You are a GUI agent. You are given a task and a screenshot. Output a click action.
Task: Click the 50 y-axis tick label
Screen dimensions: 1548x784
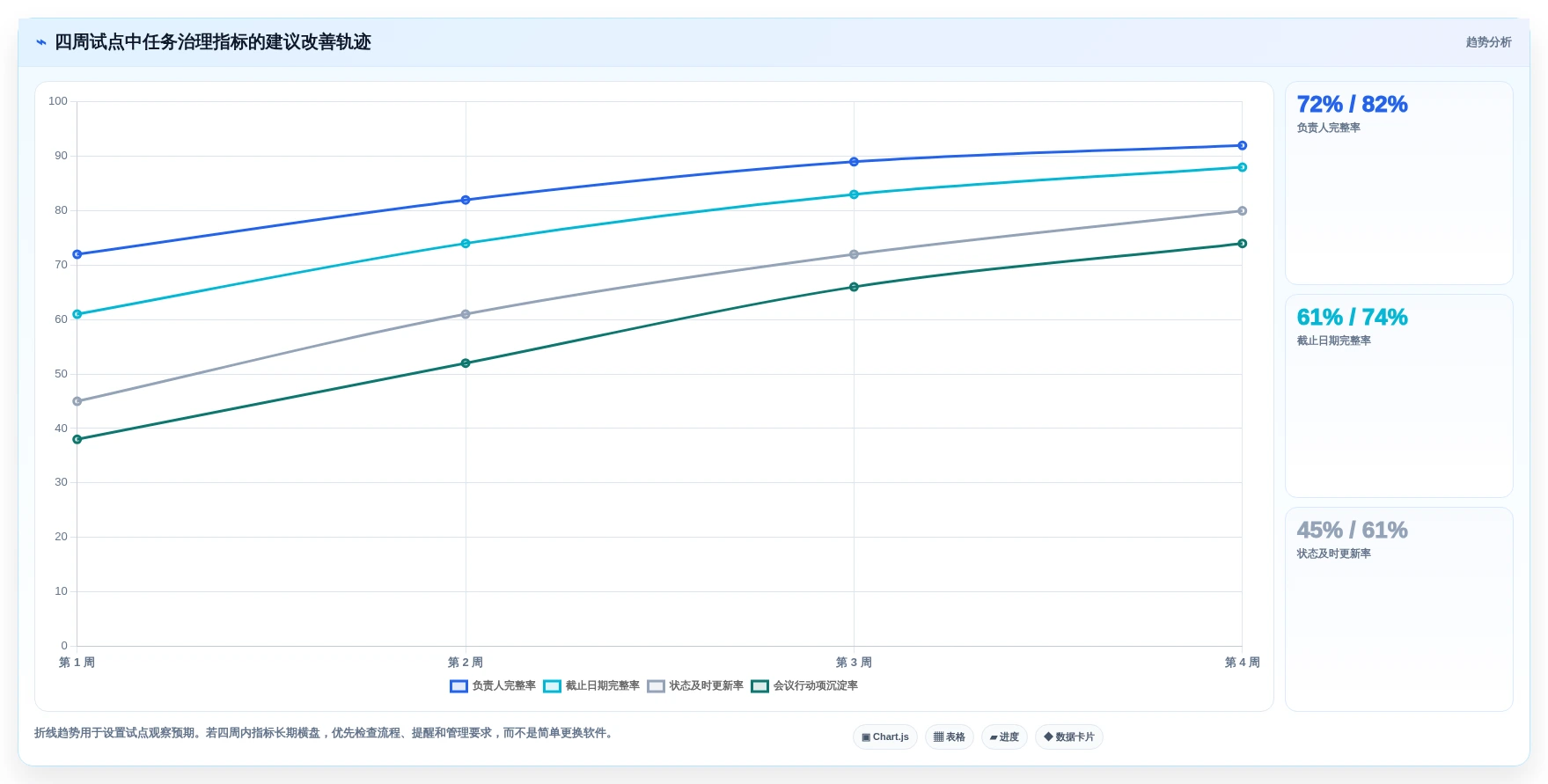click(61, 374)
